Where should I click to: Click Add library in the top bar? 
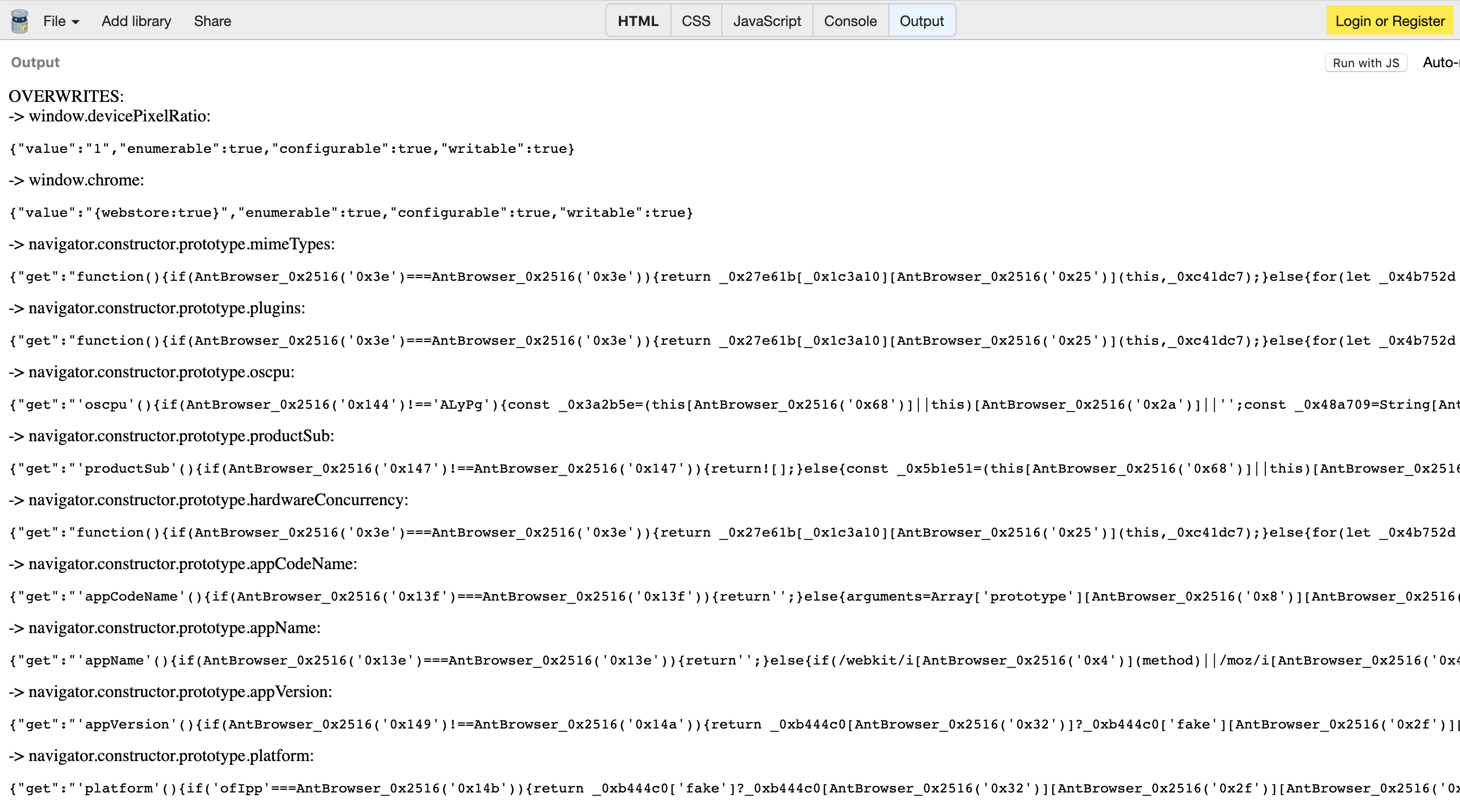pos(136,21)
